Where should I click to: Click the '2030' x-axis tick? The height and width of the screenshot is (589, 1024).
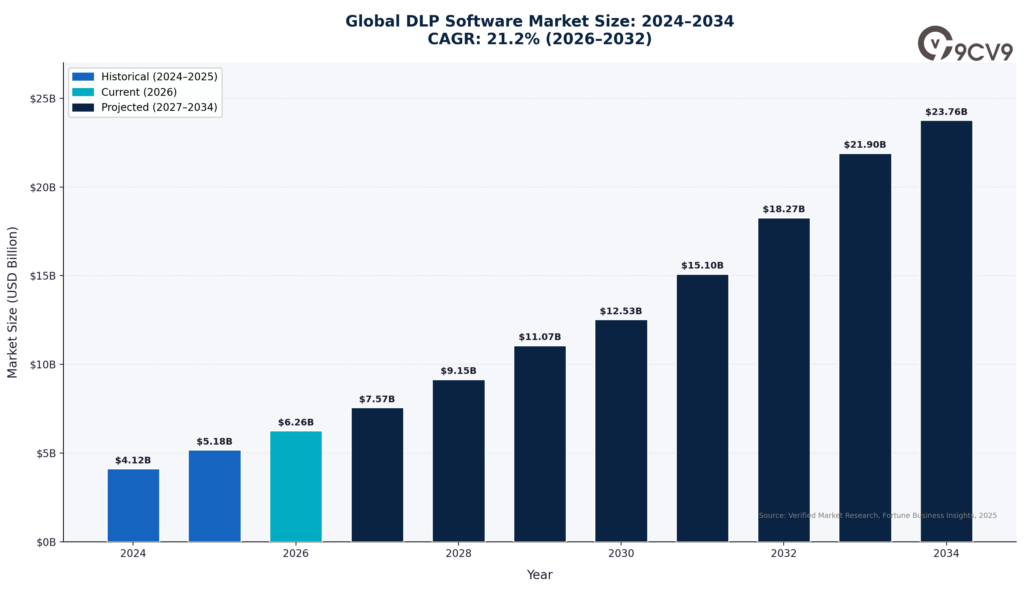click(x=621, y=554)
